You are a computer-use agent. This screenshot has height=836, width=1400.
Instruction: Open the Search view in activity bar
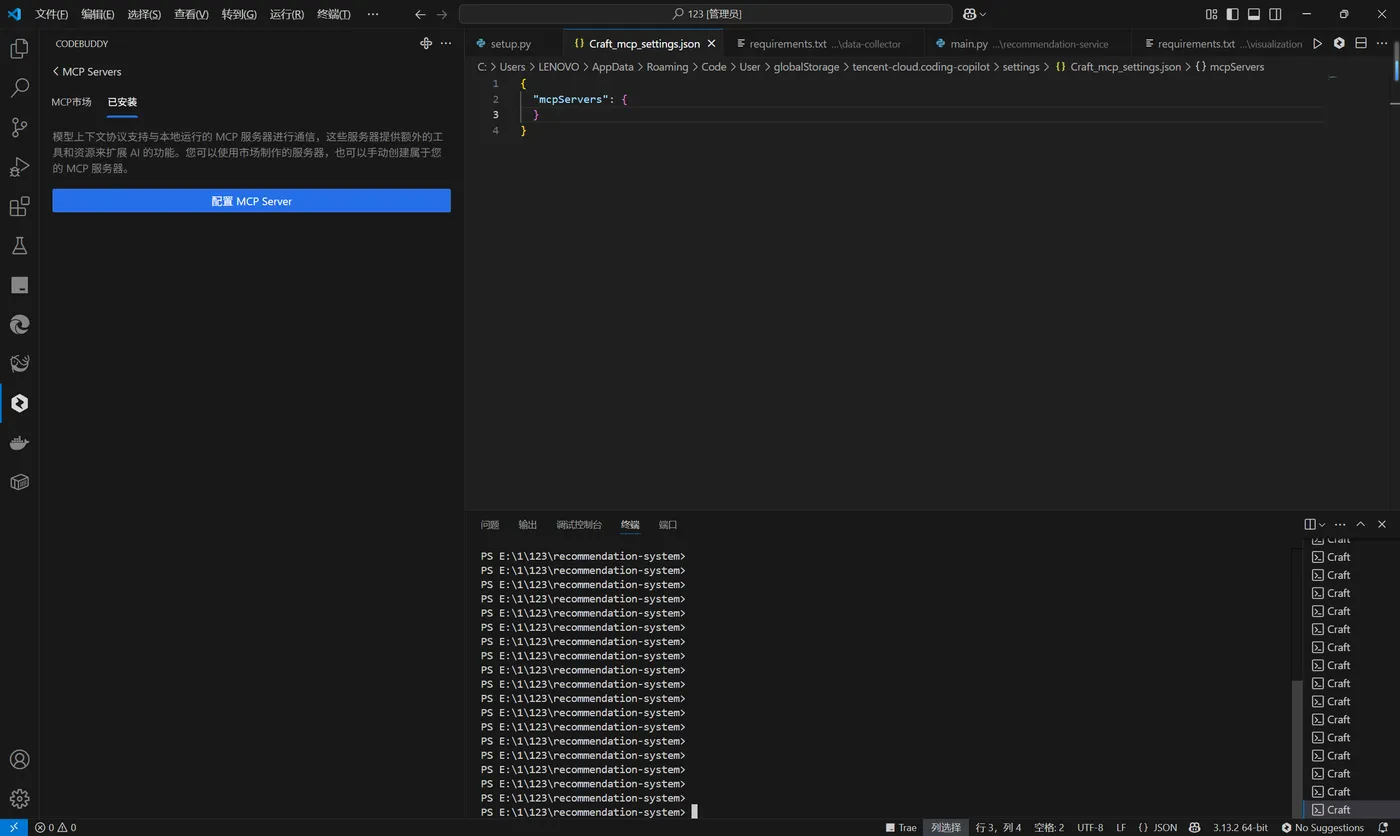(x=19, y=88)
